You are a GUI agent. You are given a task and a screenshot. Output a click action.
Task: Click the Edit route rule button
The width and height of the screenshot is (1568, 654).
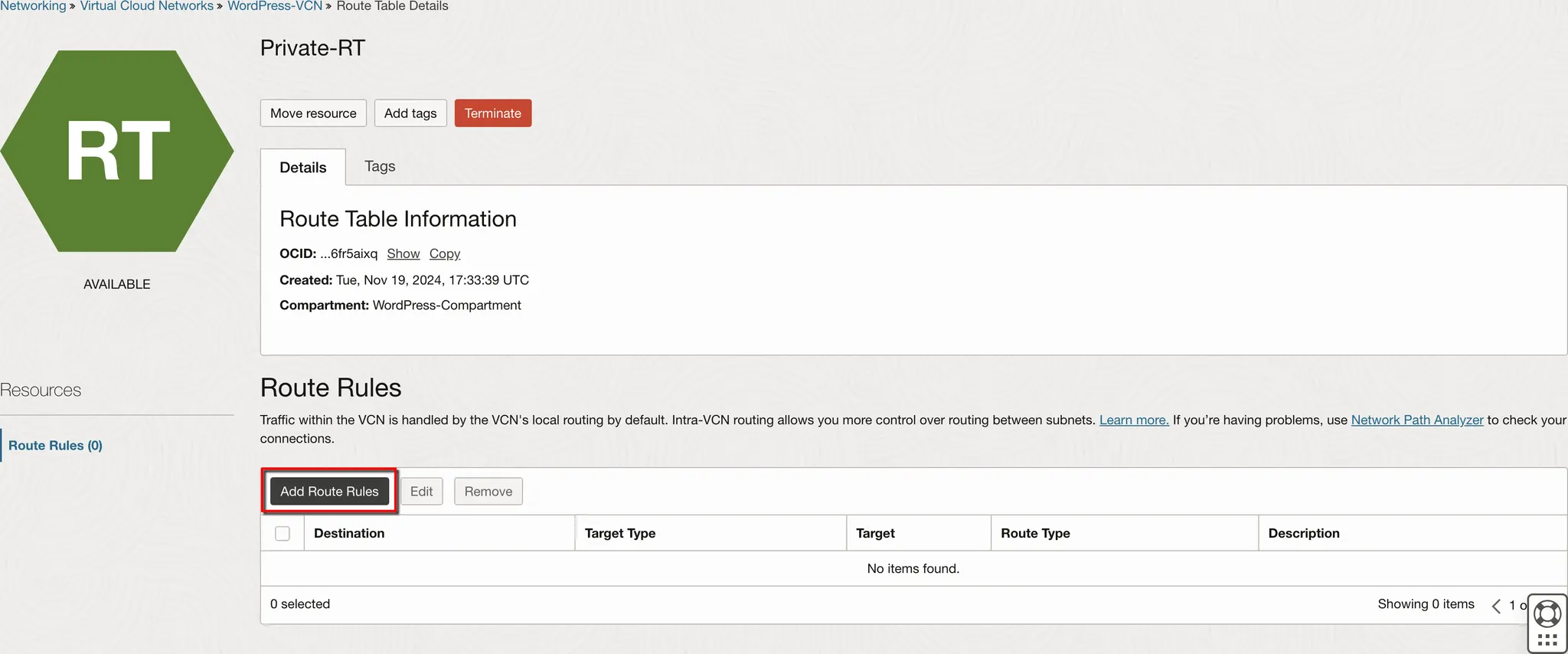pos(421,492)
